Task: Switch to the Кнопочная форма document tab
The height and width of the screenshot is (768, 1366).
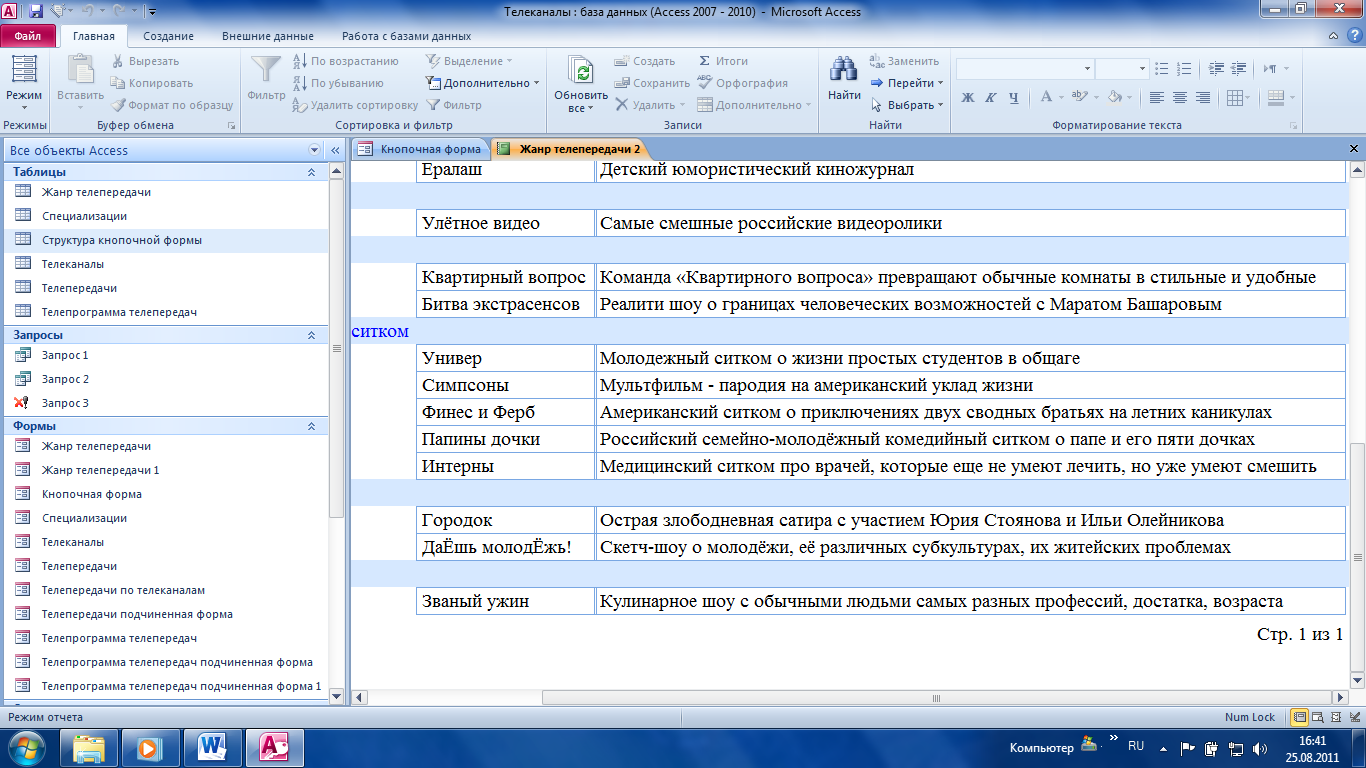Action: pyautogui.click(x=421, y=149)
